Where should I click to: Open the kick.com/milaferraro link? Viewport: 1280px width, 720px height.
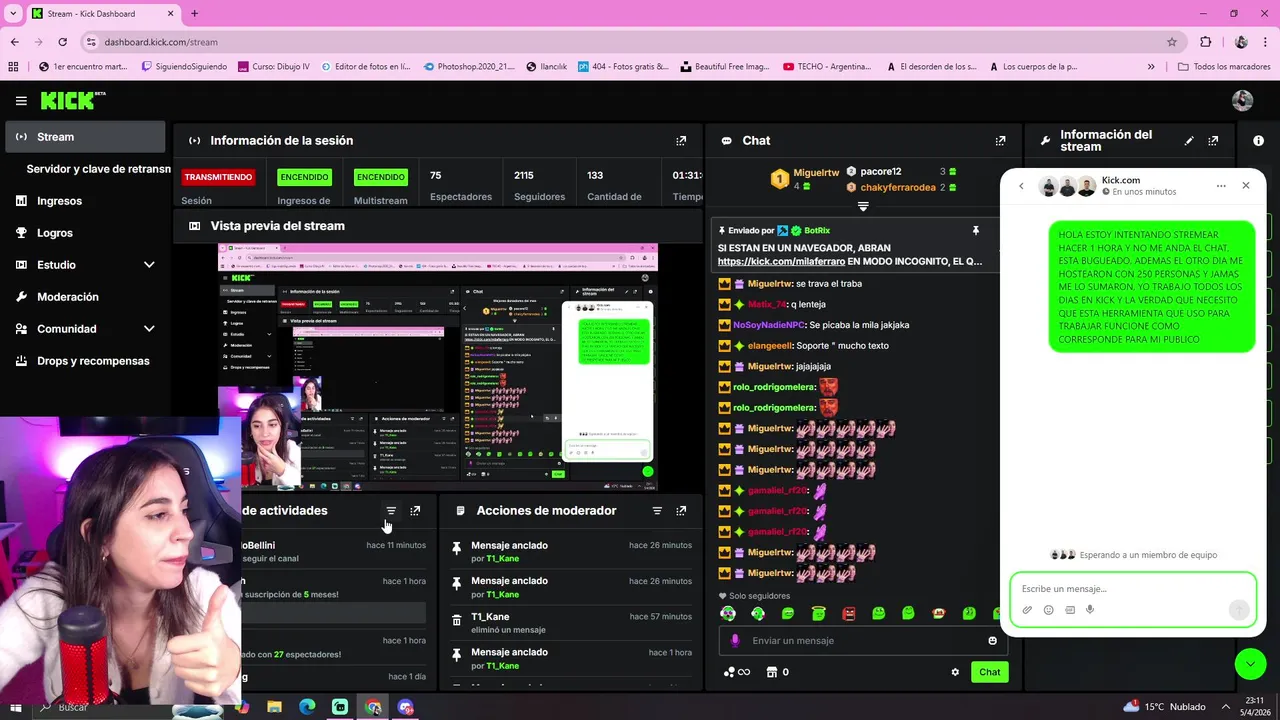[x=781, y=261]
